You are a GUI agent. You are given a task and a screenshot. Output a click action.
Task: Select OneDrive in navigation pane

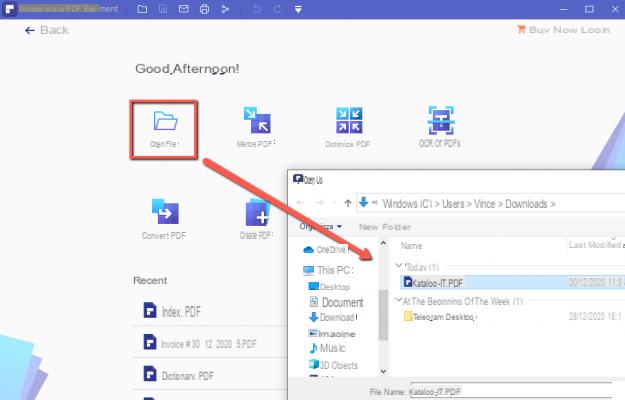point(325,250)
